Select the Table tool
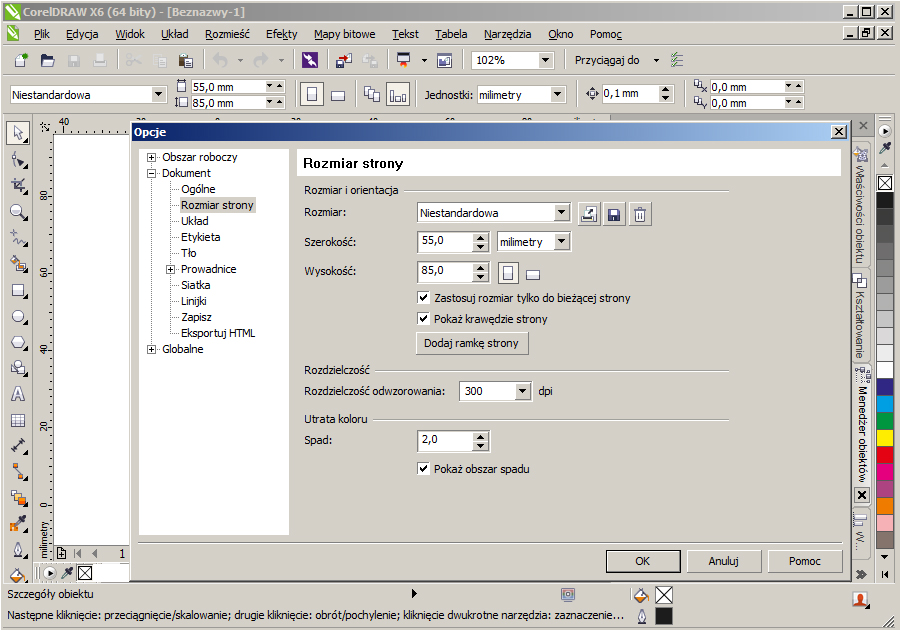The height and width of the screenshot is (630, 900). click(x=18, y=421)
